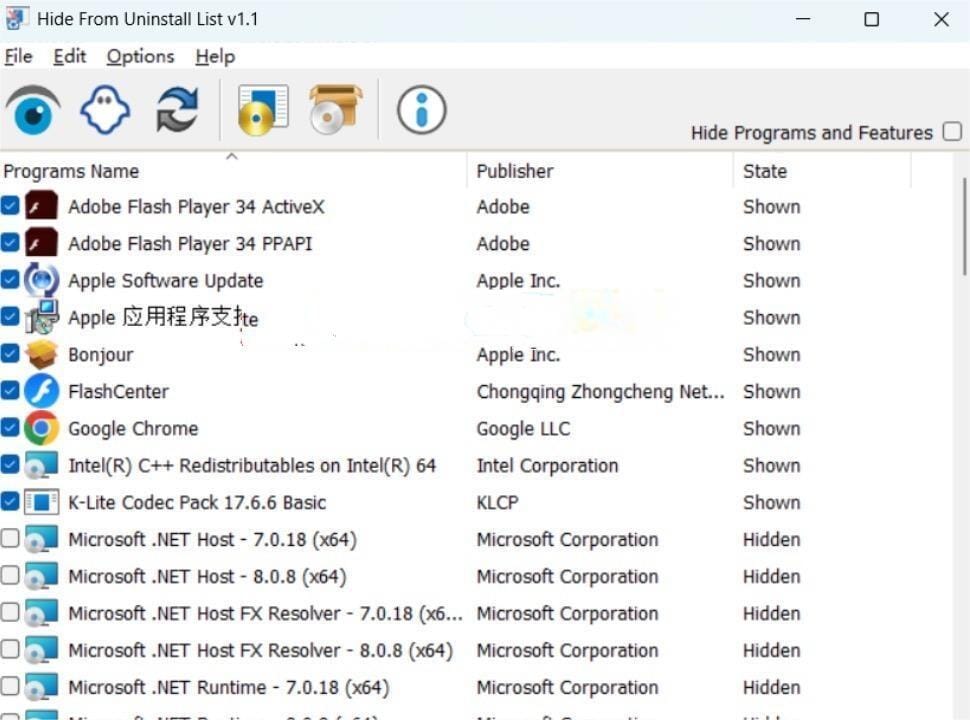
Task: Click the Google Chrome program icon
Action: click(x=41, y=428)
